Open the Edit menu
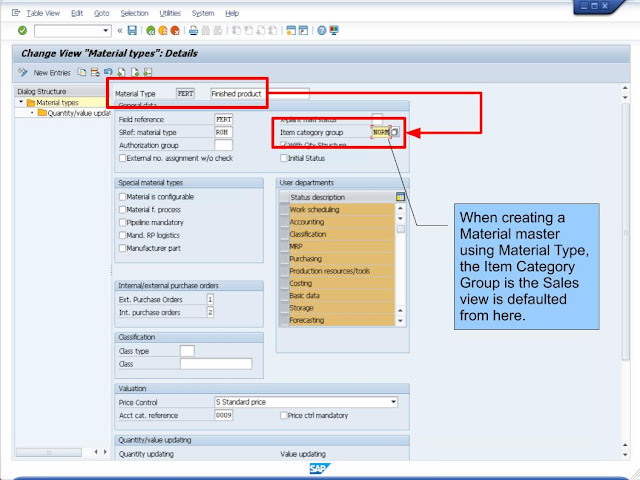640x480 pixels. click(x=77, y=13)
